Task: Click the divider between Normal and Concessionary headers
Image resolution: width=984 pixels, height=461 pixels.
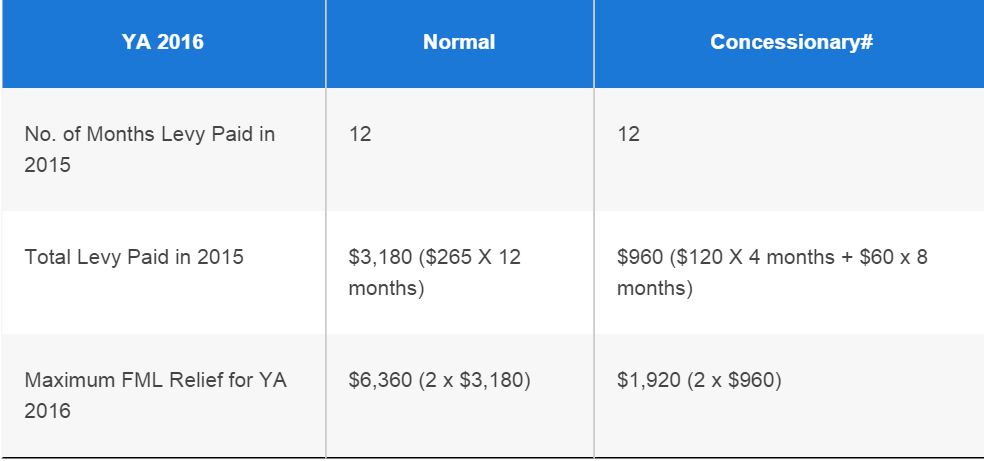Action: [x=594, y=43]
